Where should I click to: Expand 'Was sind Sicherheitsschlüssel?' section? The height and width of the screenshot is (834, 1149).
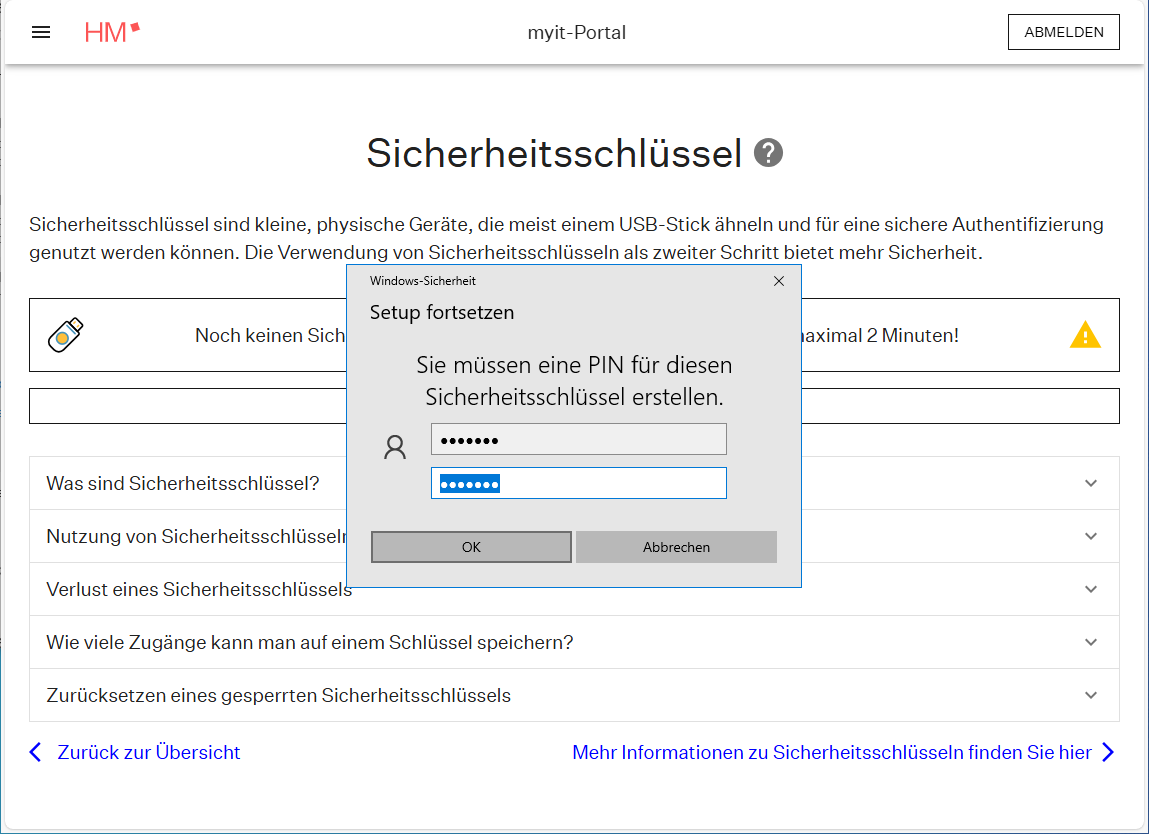point(1090,483)
